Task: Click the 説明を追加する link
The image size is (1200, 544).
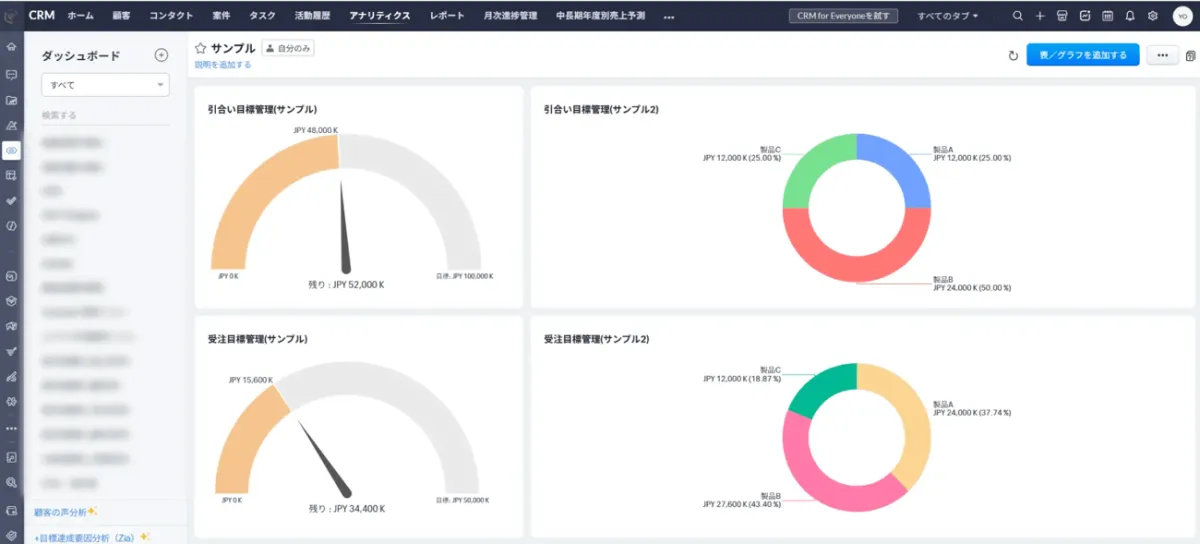Action: tap(223, 65)
